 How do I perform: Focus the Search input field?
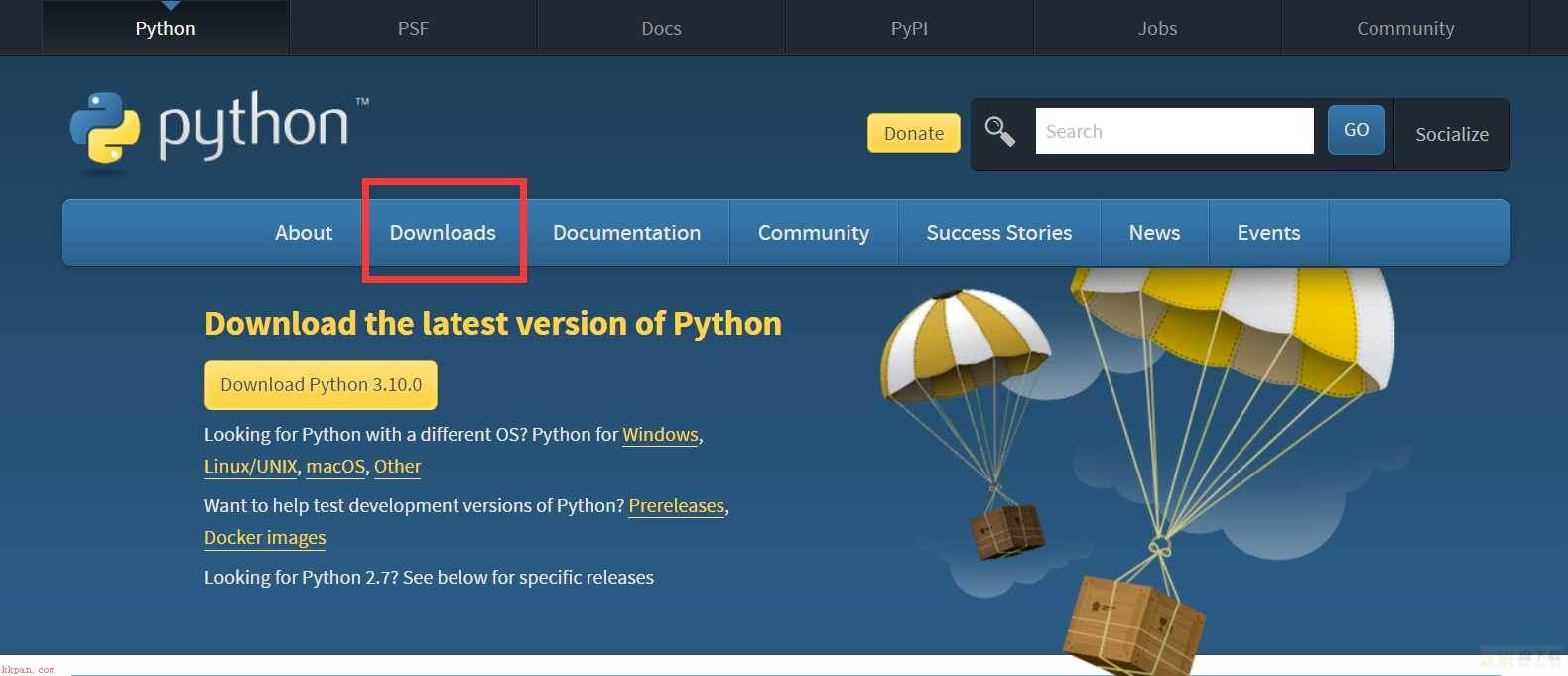(1174, 131)
